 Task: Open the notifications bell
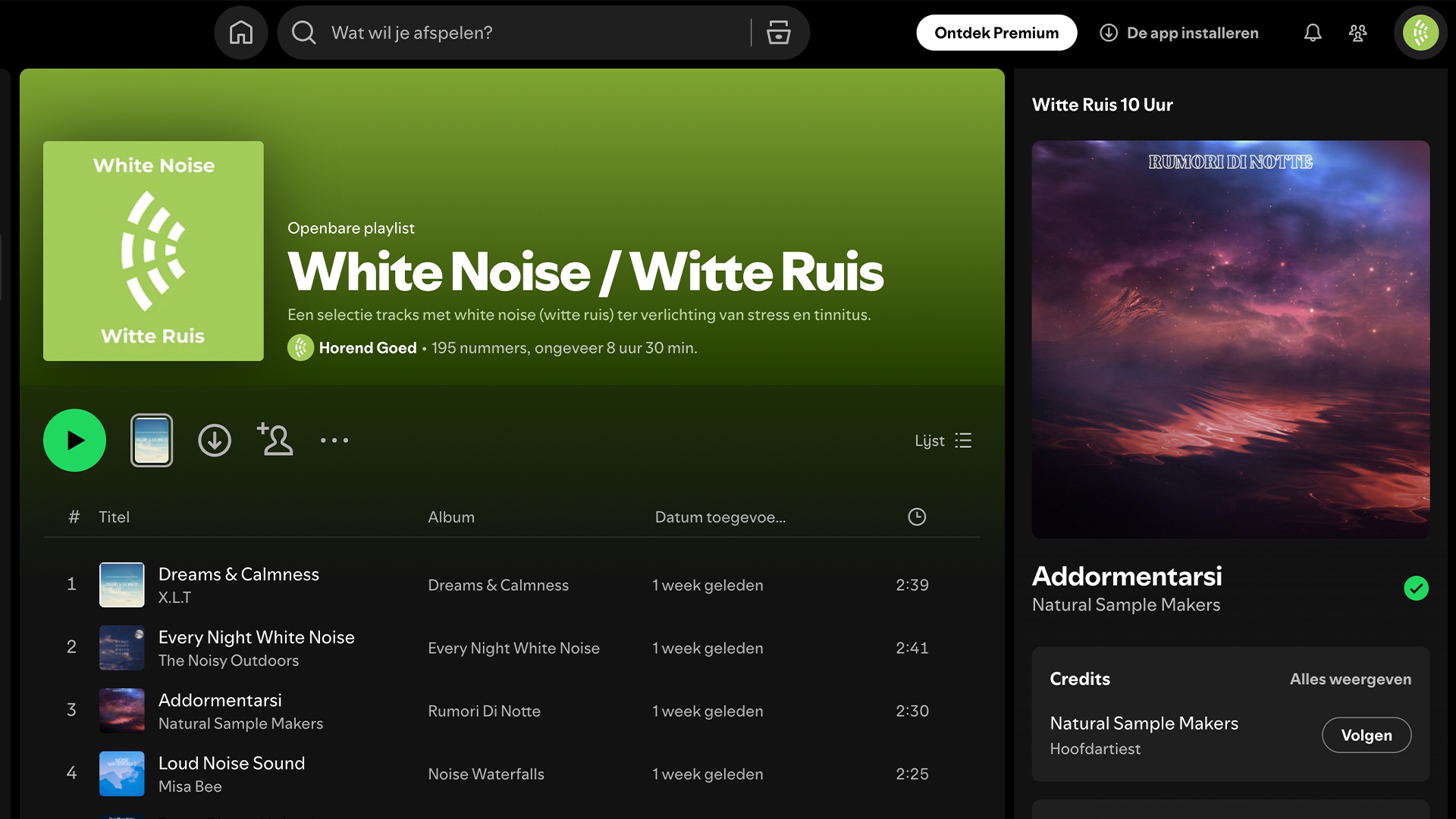pos(1313,33)
